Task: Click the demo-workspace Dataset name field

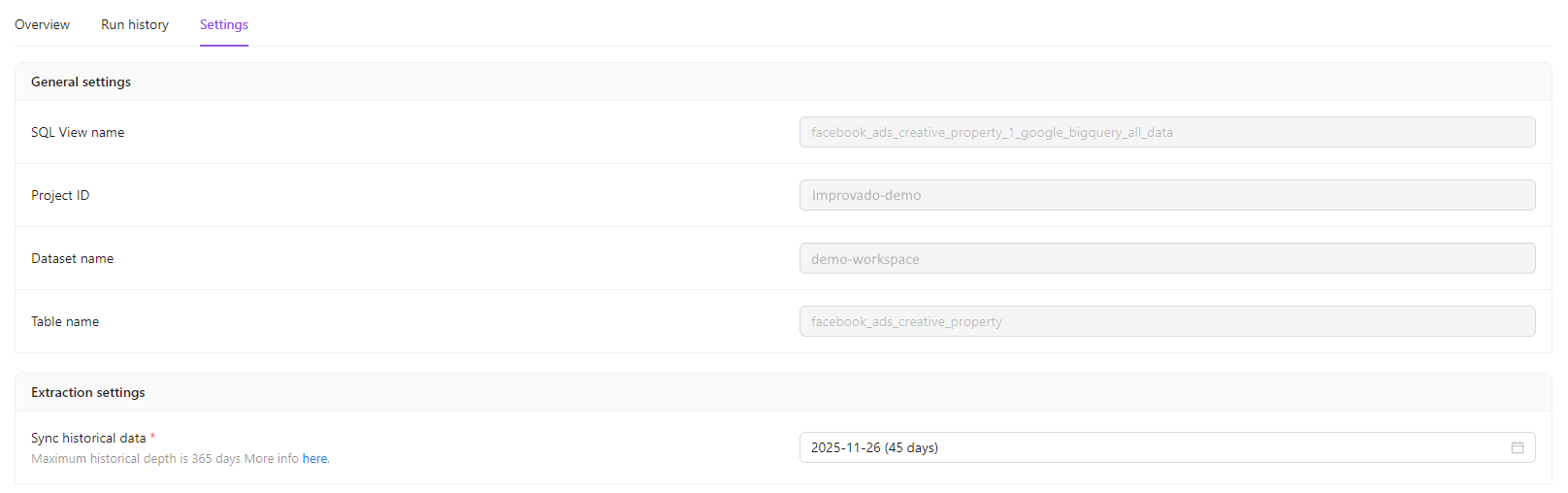Action: coord(1166,258)
